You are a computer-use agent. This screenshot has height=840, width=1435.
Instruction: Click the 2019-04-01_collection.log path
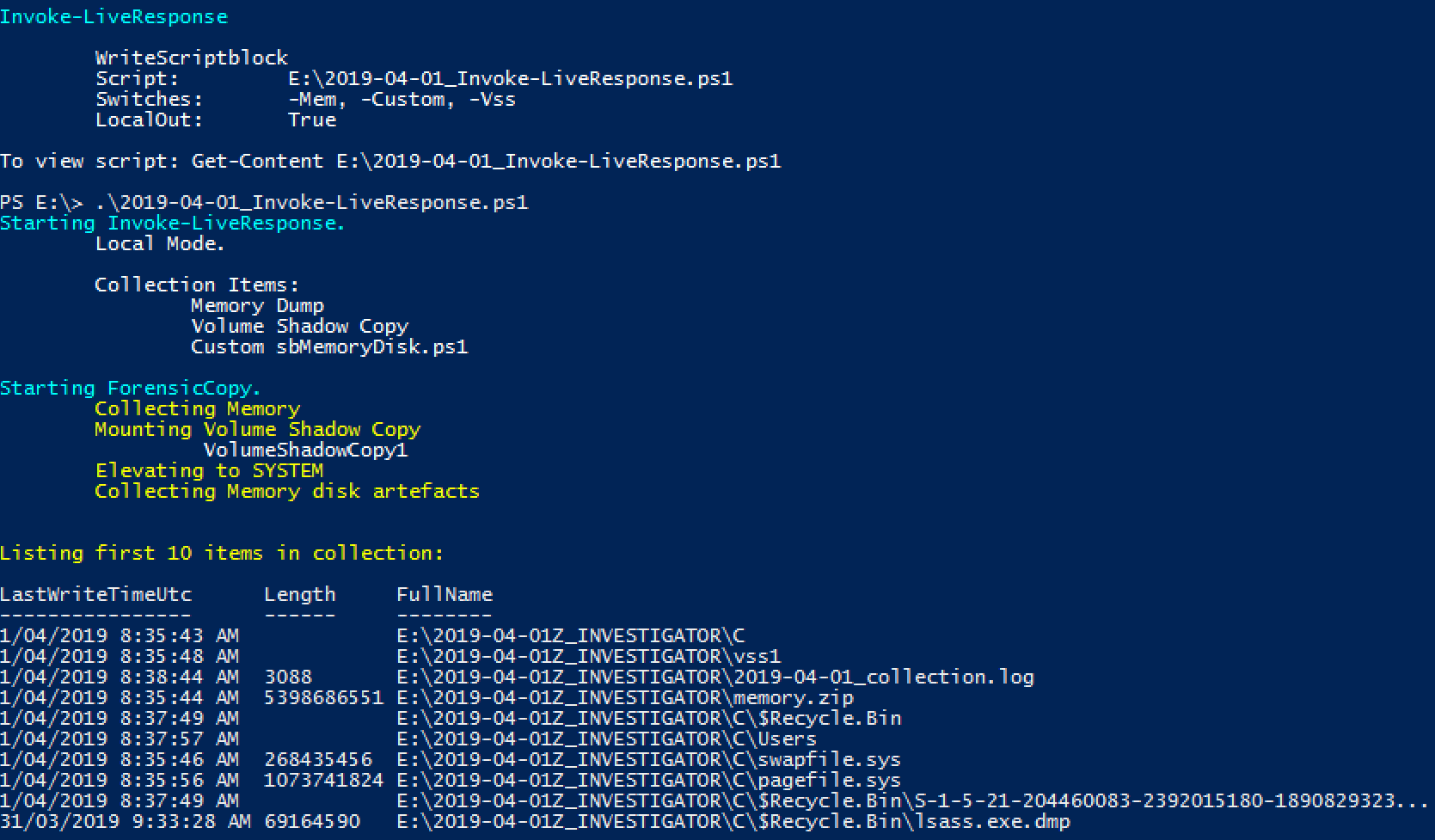(715, 677)
